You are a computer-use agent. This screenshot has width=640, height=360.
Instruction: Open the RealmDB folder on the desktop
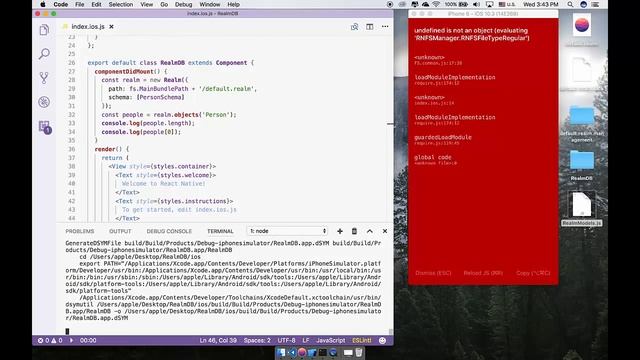(x=582, y=165)
